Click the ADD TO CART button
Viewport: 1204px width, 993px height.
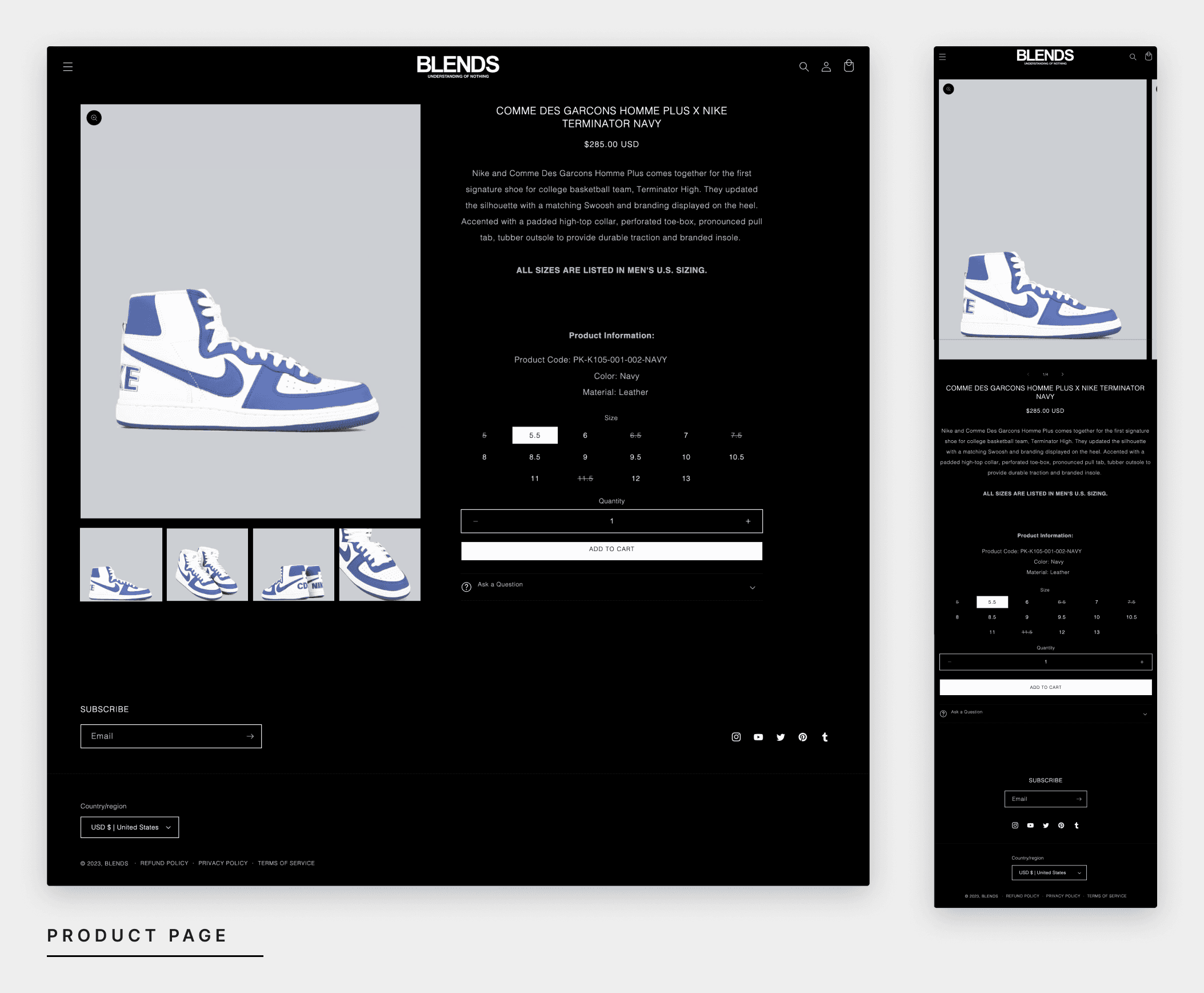611,548
